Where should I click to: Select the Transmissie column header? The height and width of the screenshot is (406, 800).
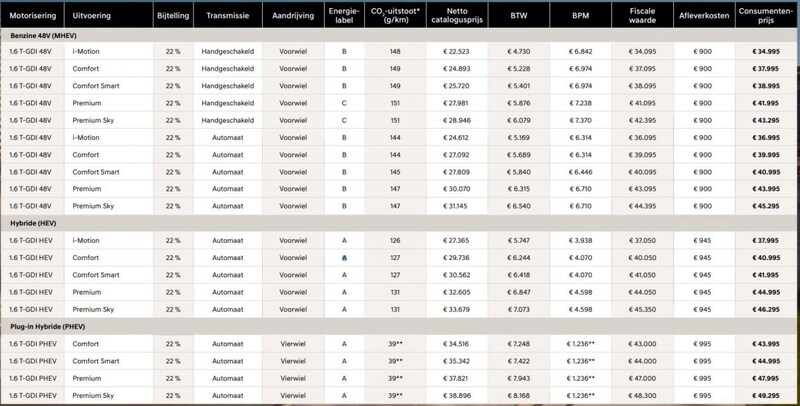[x=228, y=18]
